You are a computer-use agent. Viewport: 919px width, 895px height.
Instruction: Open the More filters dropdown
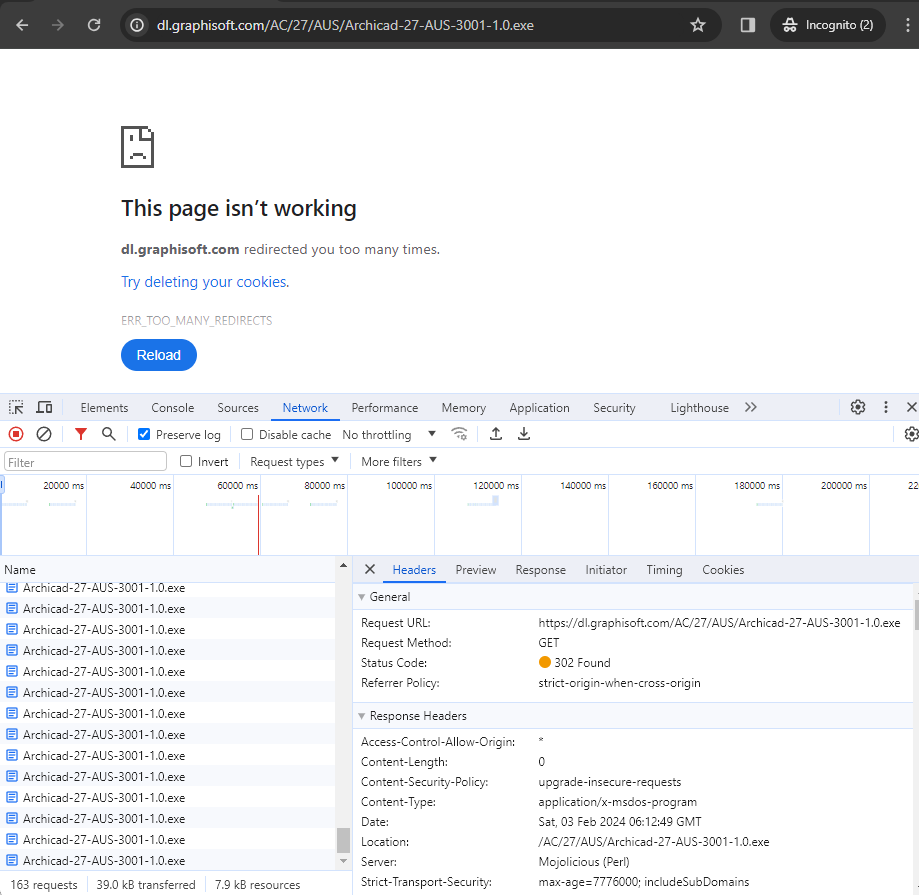point(399,461)
